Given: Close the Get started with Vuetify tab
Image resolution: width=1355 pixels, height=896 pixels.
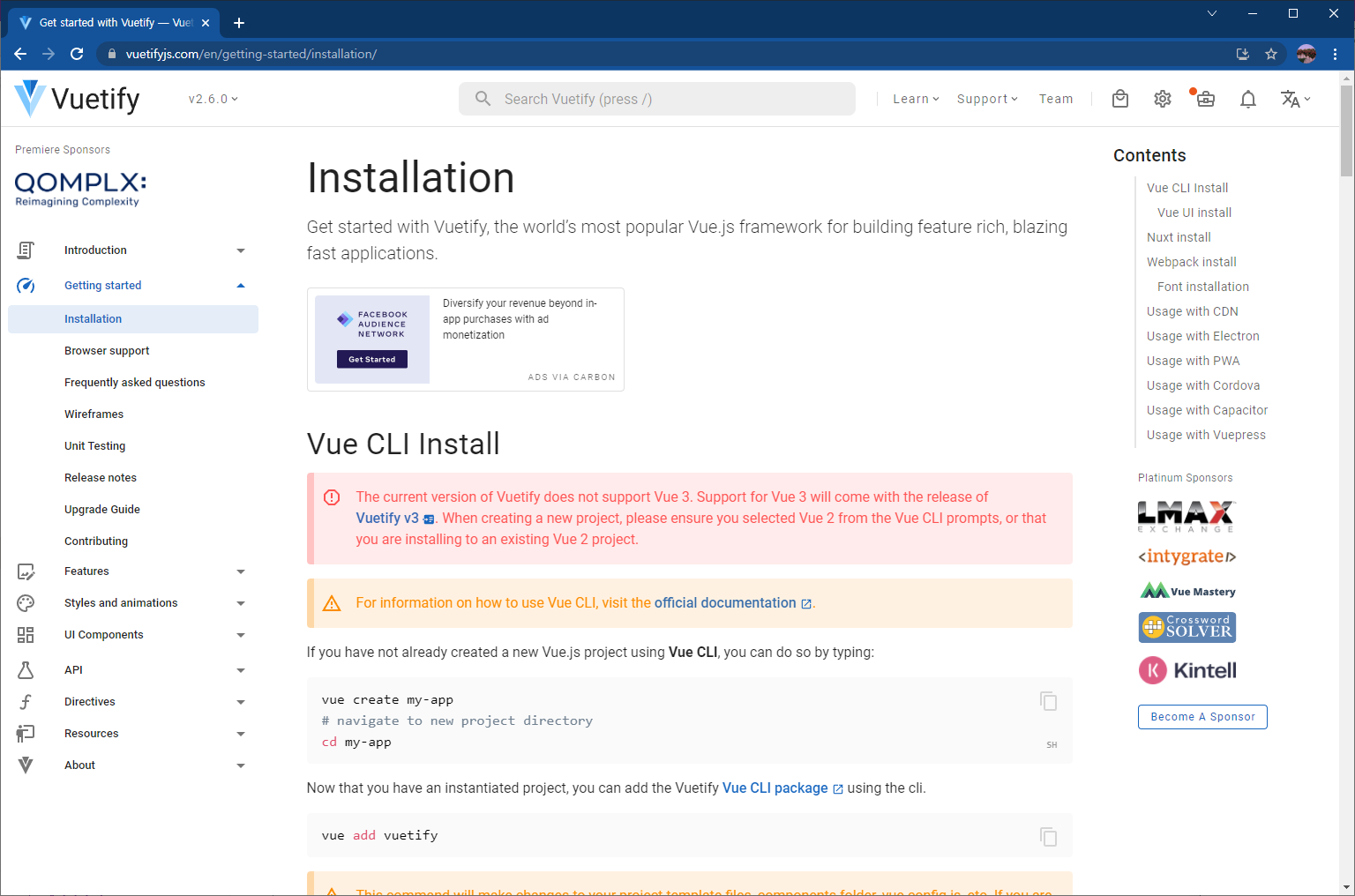Looking at the screenshot, I should (206, 23).
